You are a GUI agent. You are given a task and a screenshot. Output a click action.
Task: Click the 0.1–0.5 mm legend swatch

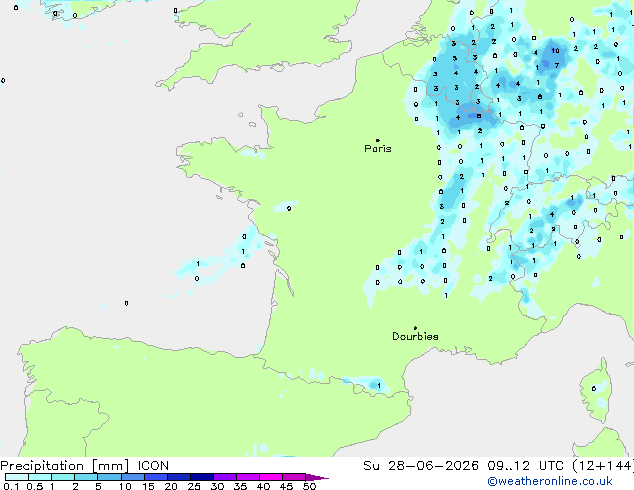click(x=17, y=477)
